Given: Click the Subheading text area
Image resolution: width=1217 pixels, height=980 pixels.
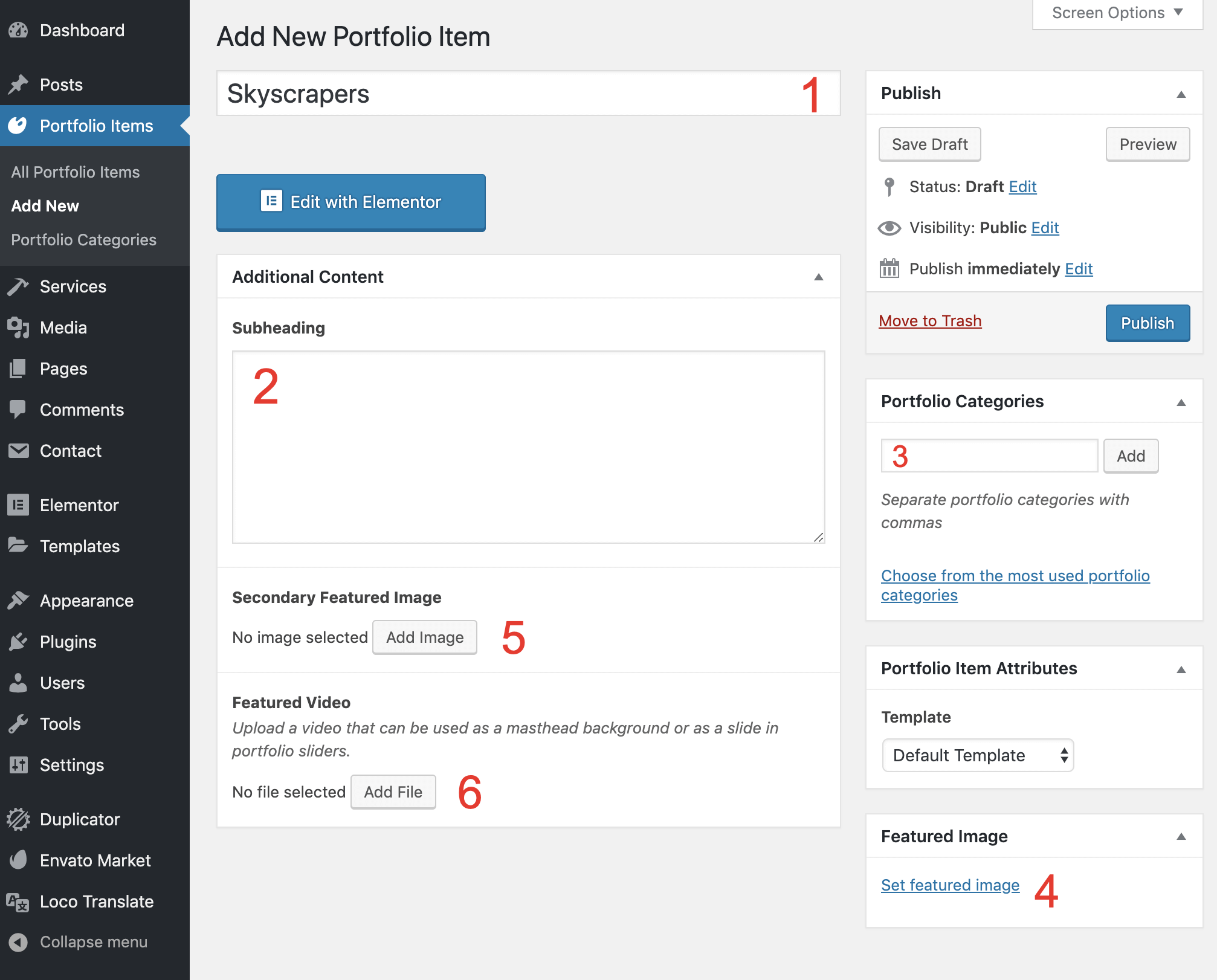Looking at the screenshot, I should click(528, 447).
